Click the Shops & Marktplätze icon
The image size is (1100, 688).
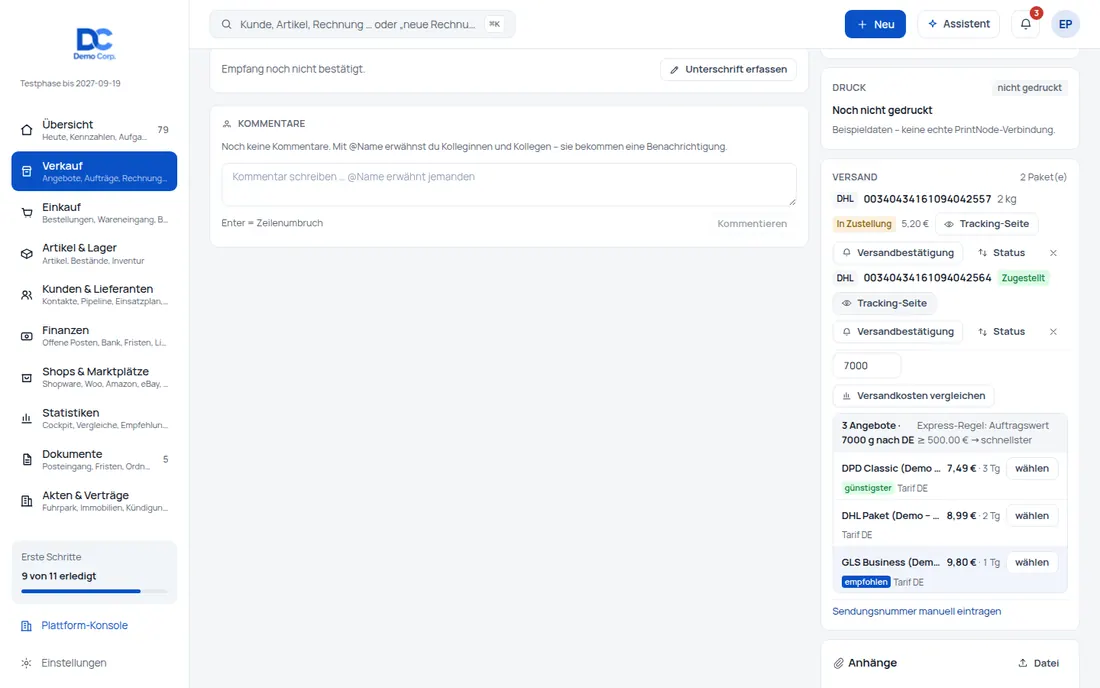pos(27,377)
